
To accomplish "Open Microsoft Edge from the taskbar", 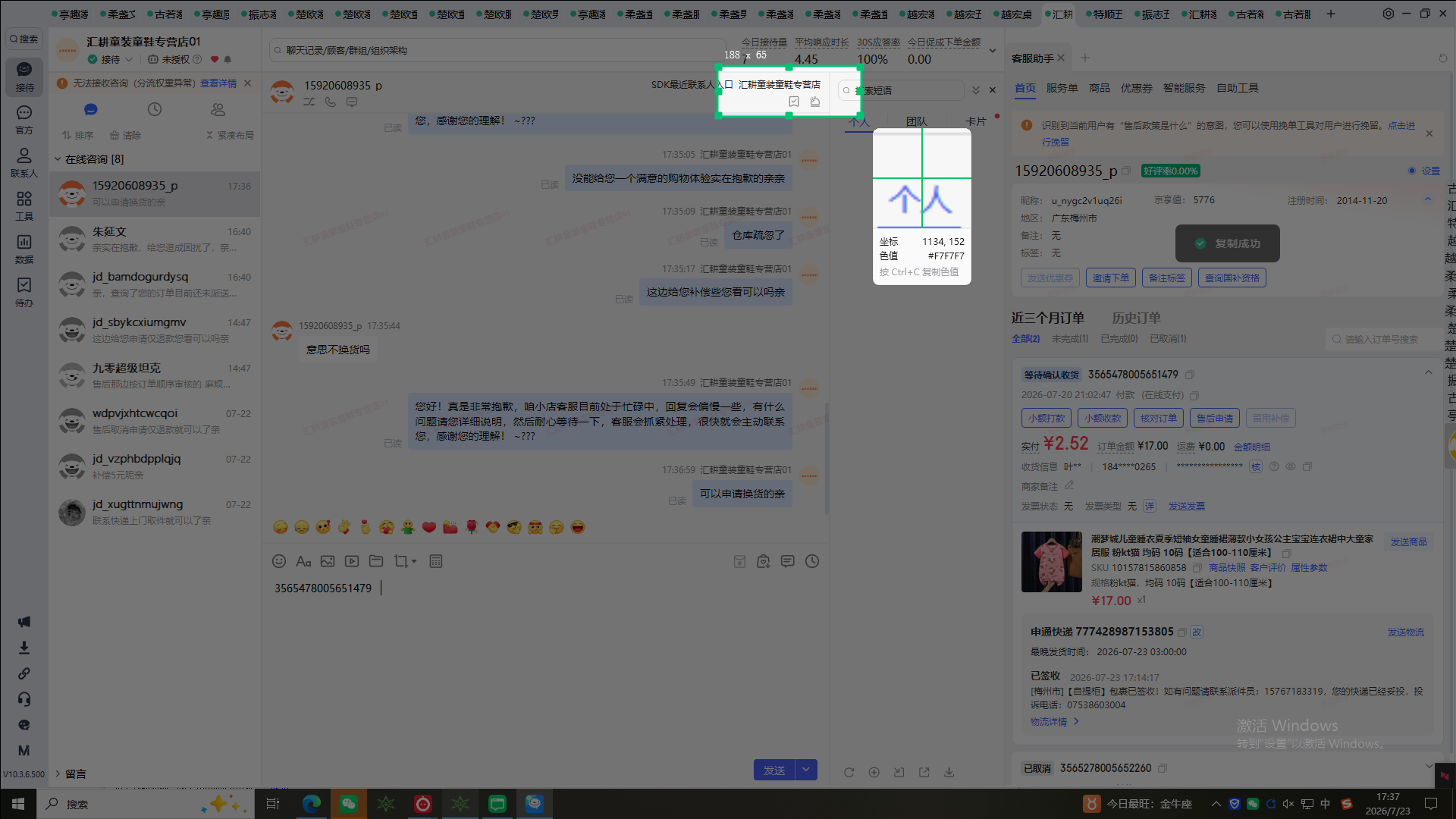I will [x=312, y=804].
